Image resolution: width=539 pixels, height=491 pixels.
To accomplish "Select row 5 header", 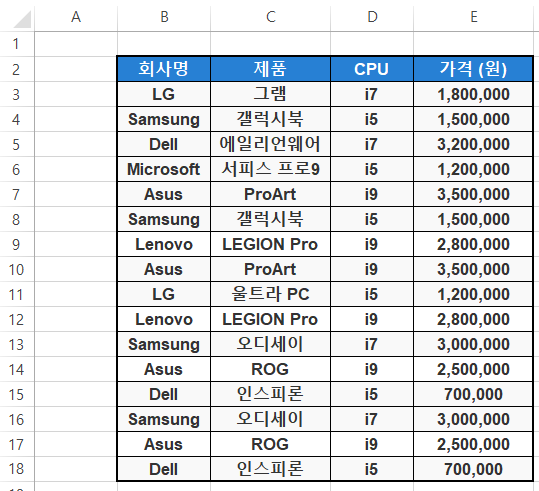I will pos(17,144).
